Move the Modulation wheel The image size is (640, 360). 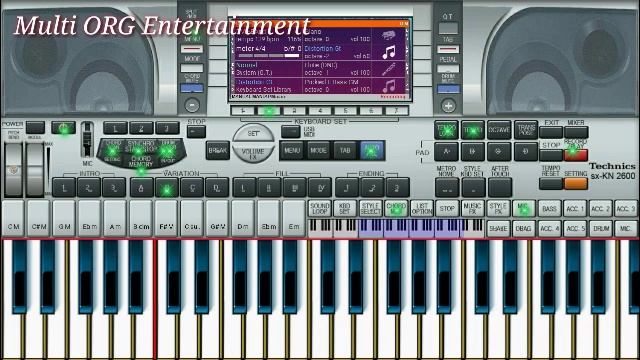point(35,169)
